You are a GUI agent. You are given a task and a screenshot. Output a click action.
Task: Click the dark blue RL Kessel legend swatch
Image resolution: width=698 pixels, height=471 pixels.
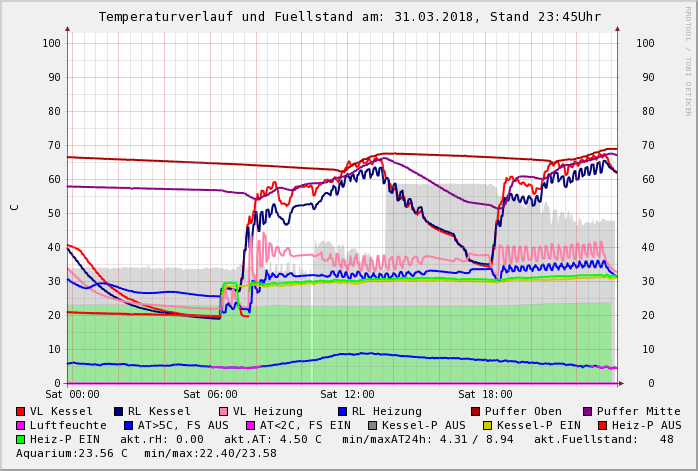118,411
